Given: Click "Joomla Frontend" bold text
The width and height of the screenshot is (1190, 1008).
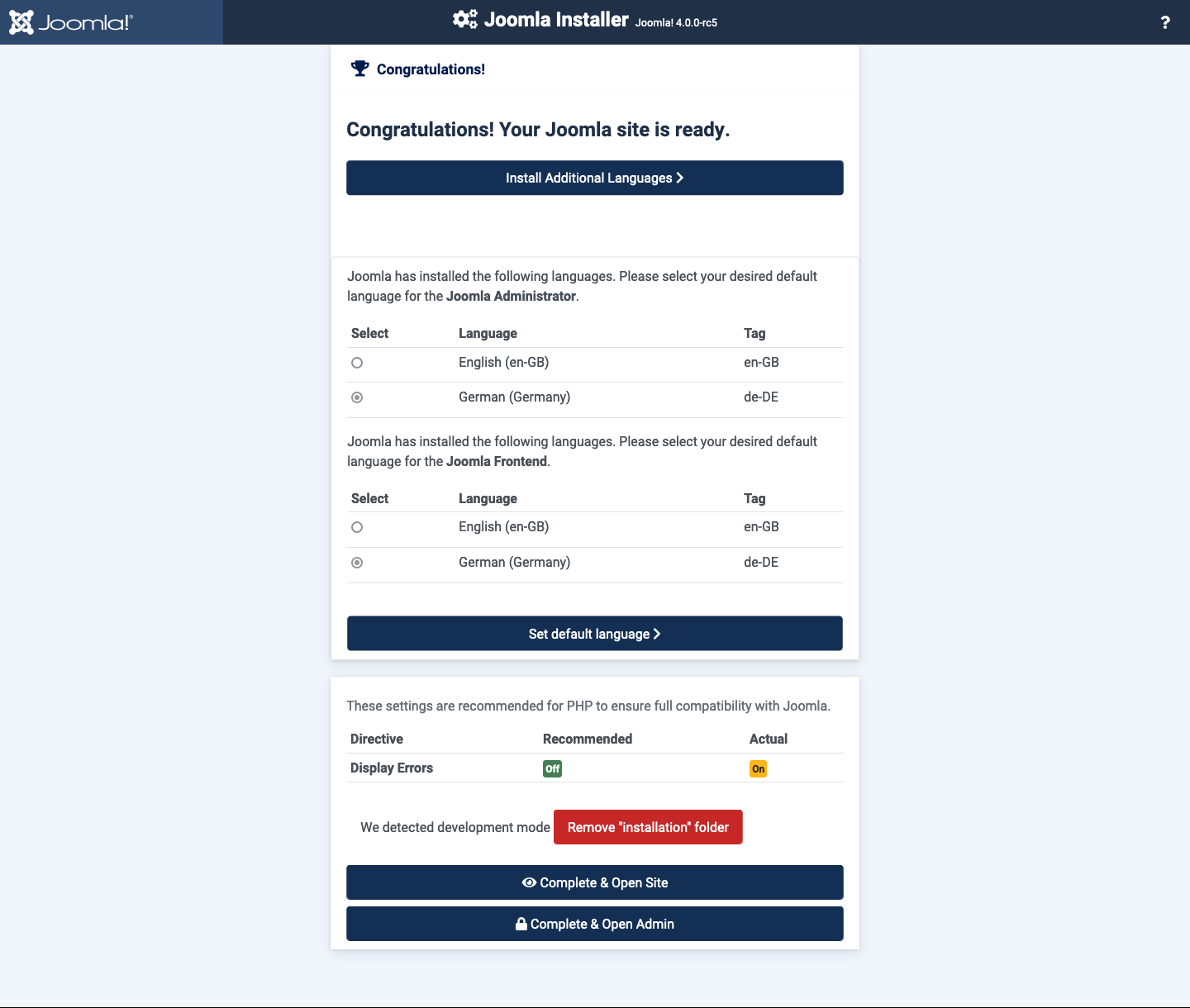Looking at the screenshot, I should (x=497, y=461).
